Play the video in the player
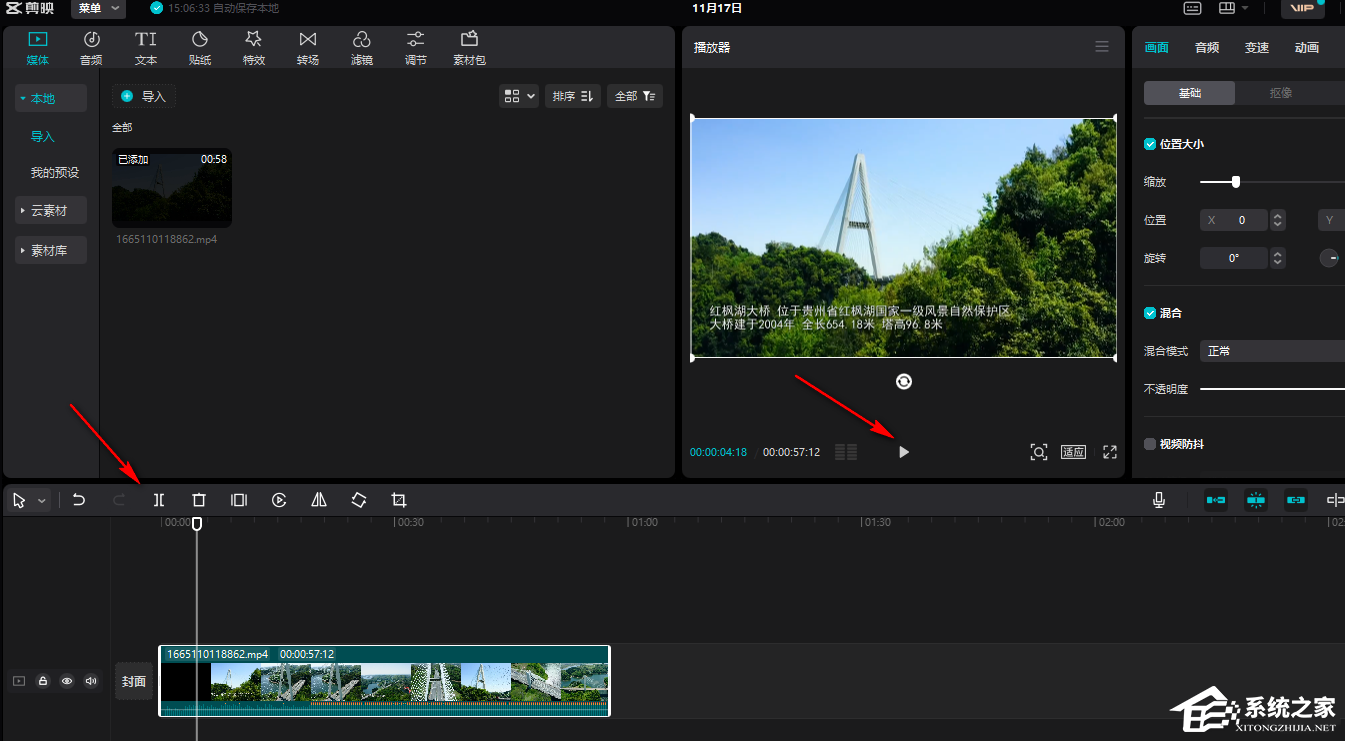This screenshot has width=1345, height=741. (x=904, y=452)
